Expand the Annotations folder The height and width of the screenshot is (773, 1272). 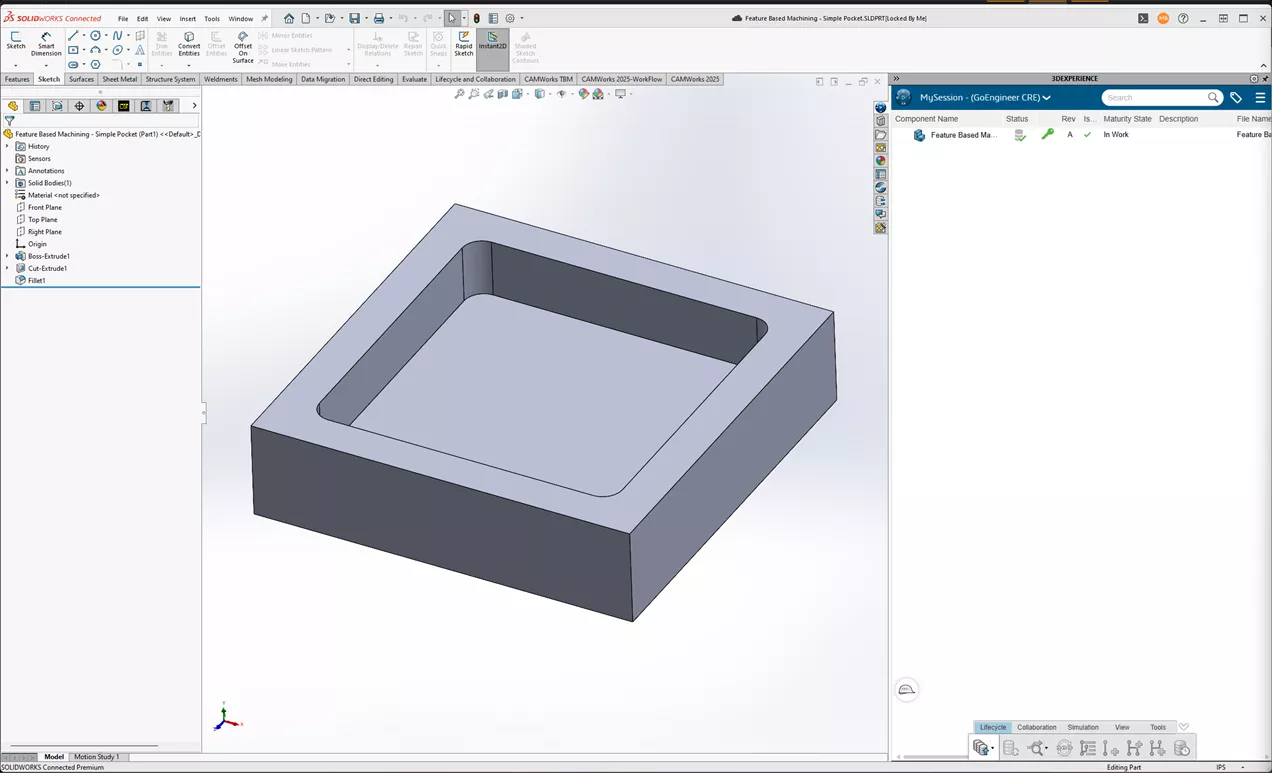point(9,170)
